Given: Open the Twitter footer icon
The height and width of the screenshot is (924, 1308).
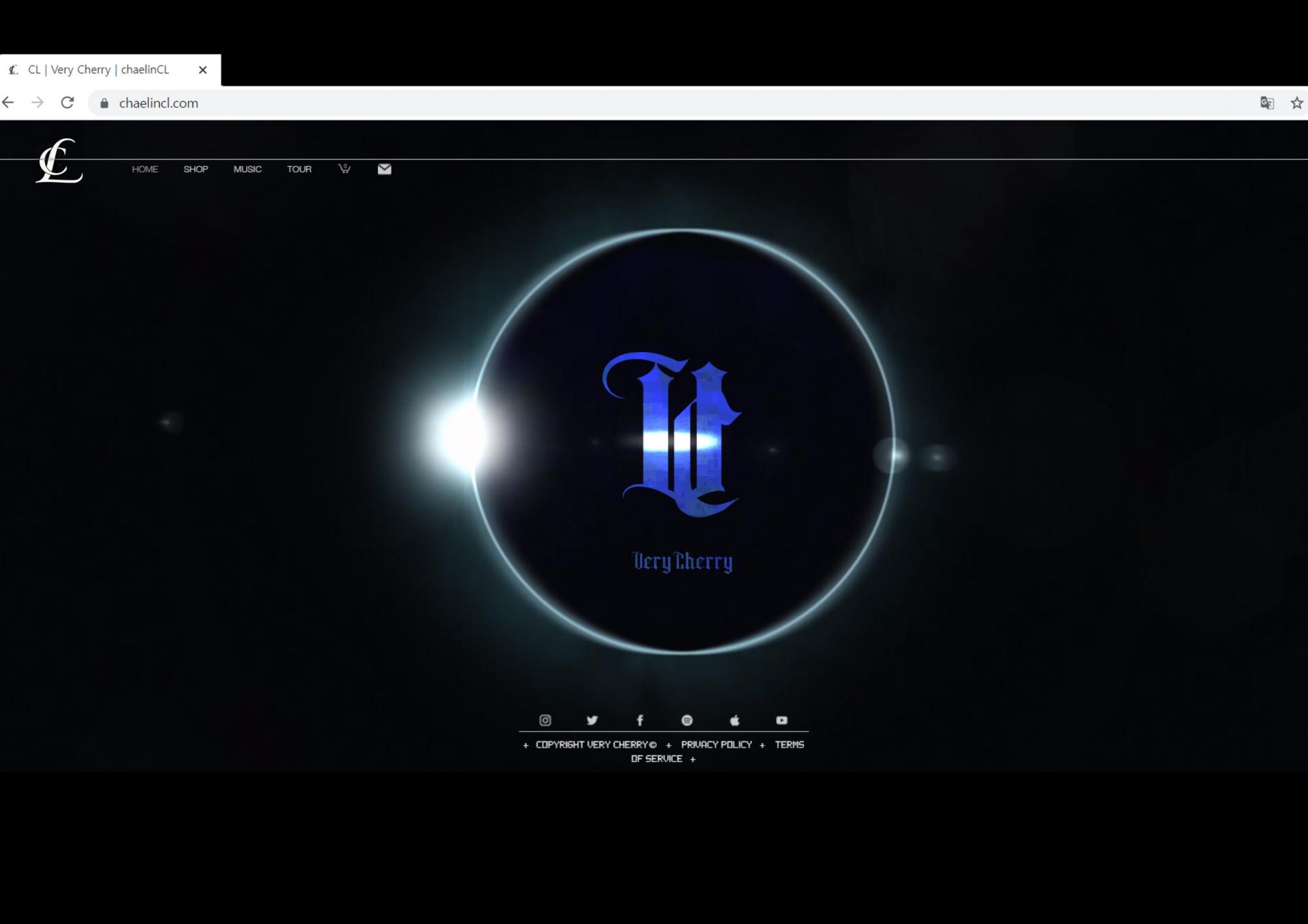Looking at the screenshot, I should coord(592,720).
